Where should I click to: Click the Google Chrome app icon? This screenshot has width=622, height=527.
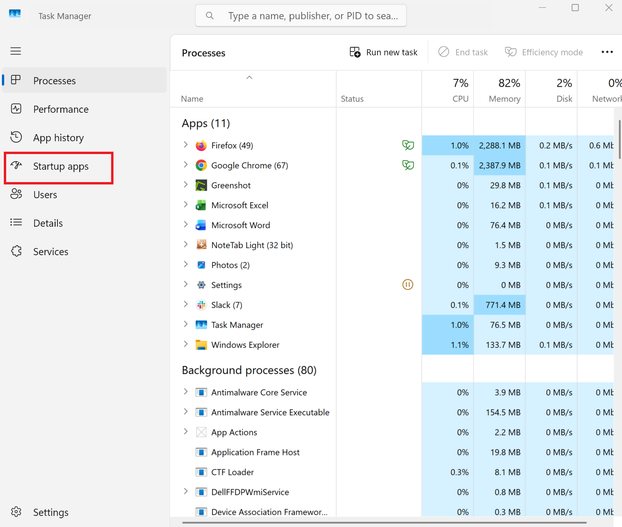coord(201,165)
